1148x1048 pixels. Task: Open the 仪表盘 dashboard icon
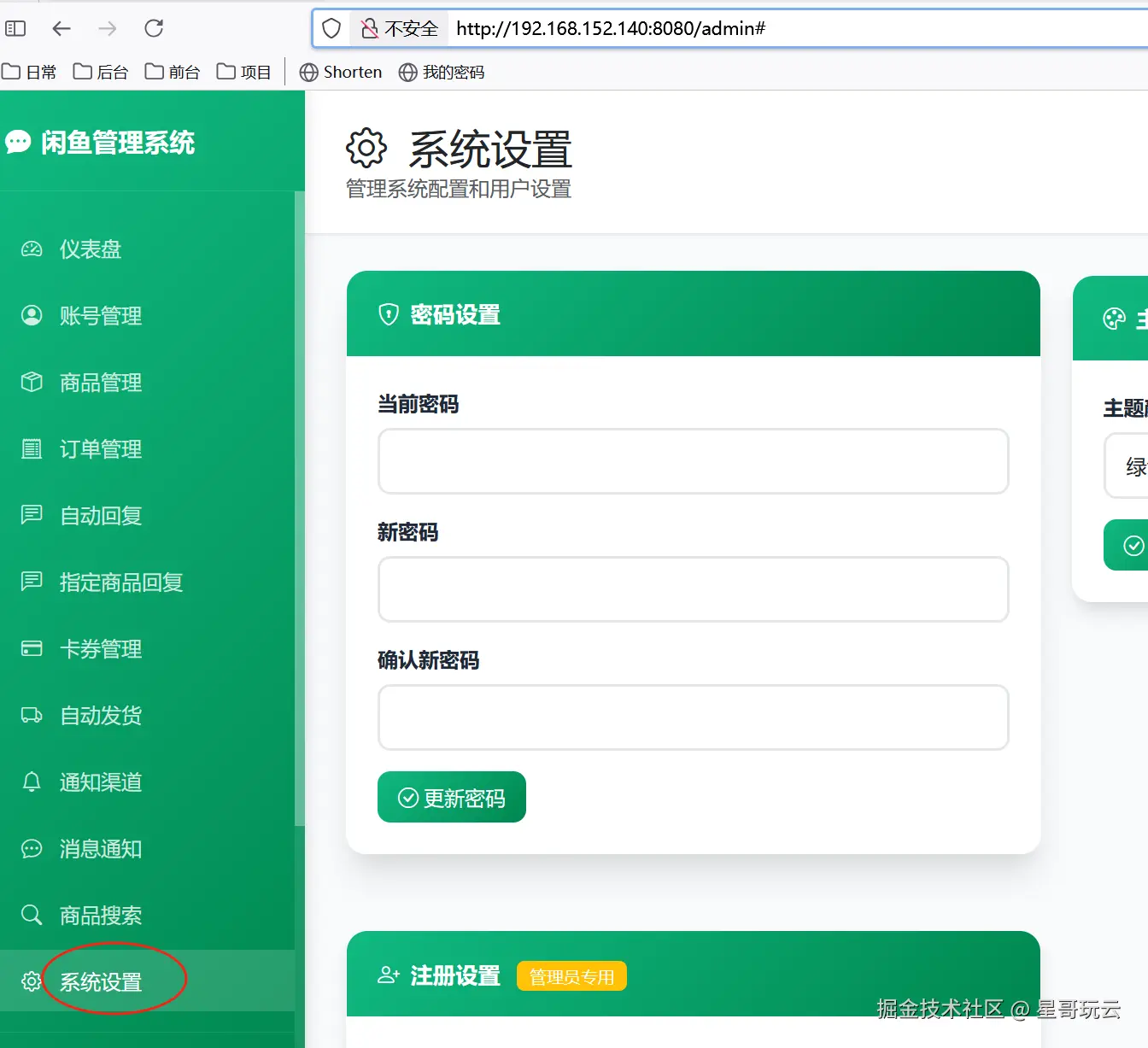[x=32, y=249]
